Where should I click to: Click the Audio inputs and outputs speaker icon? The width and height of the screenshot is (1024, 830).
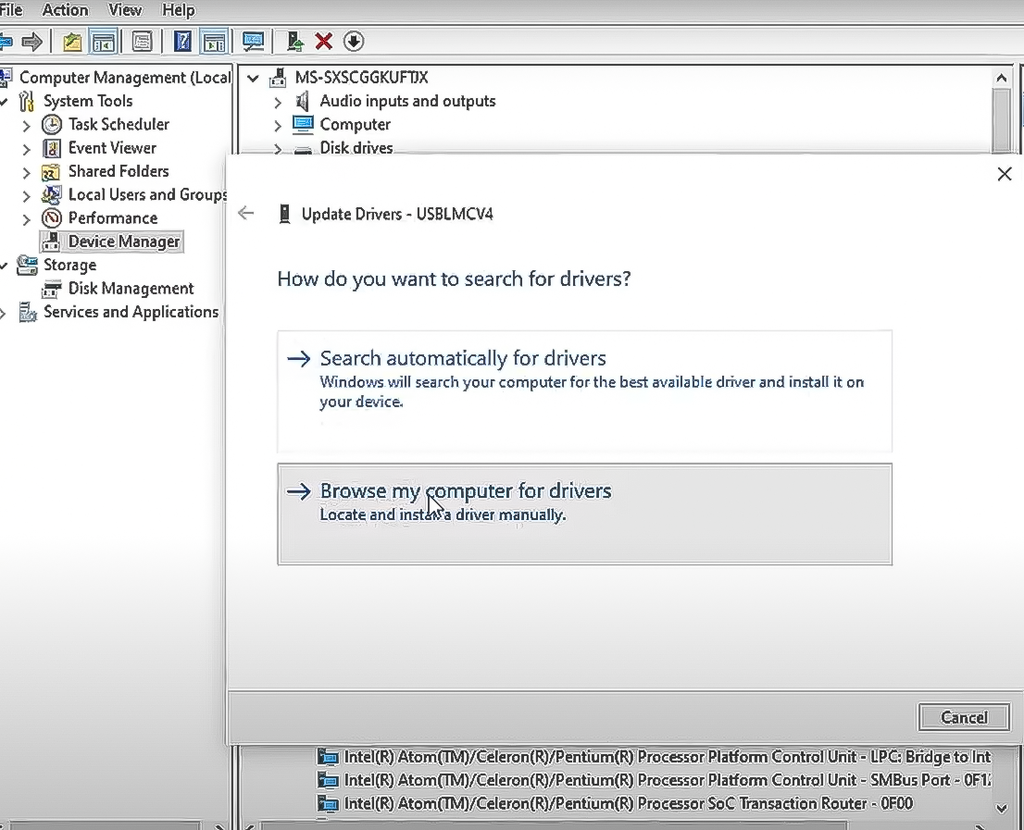[x=302, y=101]
